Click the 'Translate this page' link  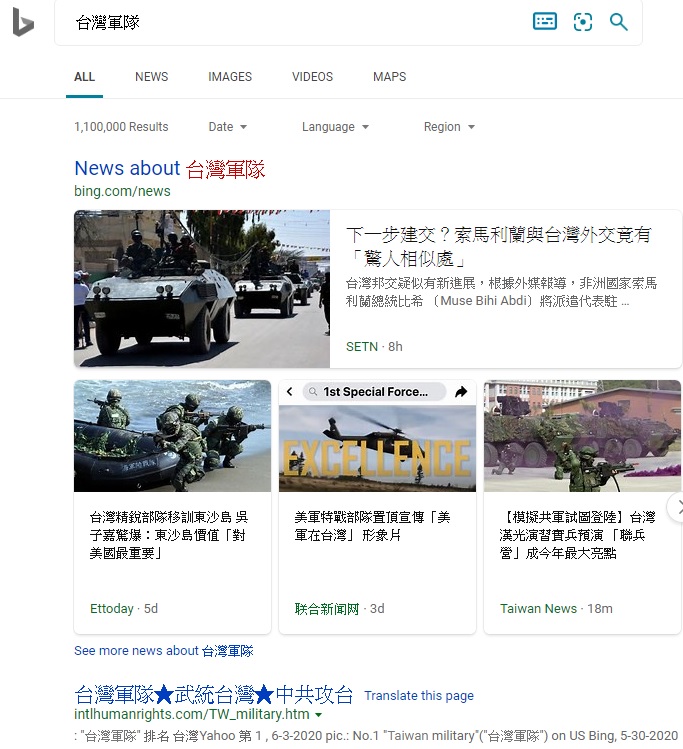click(419, 696)
